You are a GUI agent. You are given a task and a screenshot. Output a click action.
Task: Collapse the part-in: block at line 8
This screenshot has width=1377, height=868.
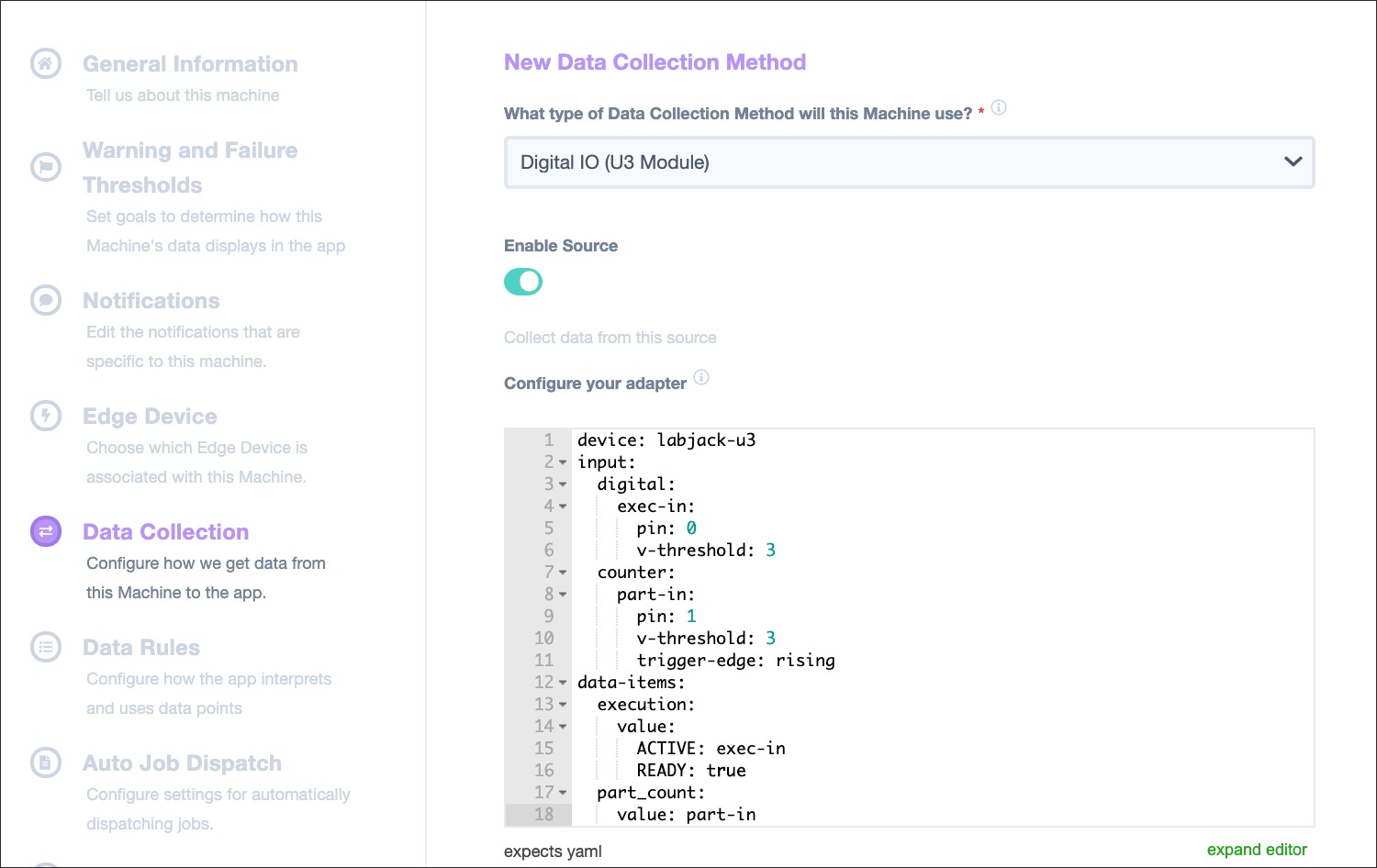coord(563,595)
